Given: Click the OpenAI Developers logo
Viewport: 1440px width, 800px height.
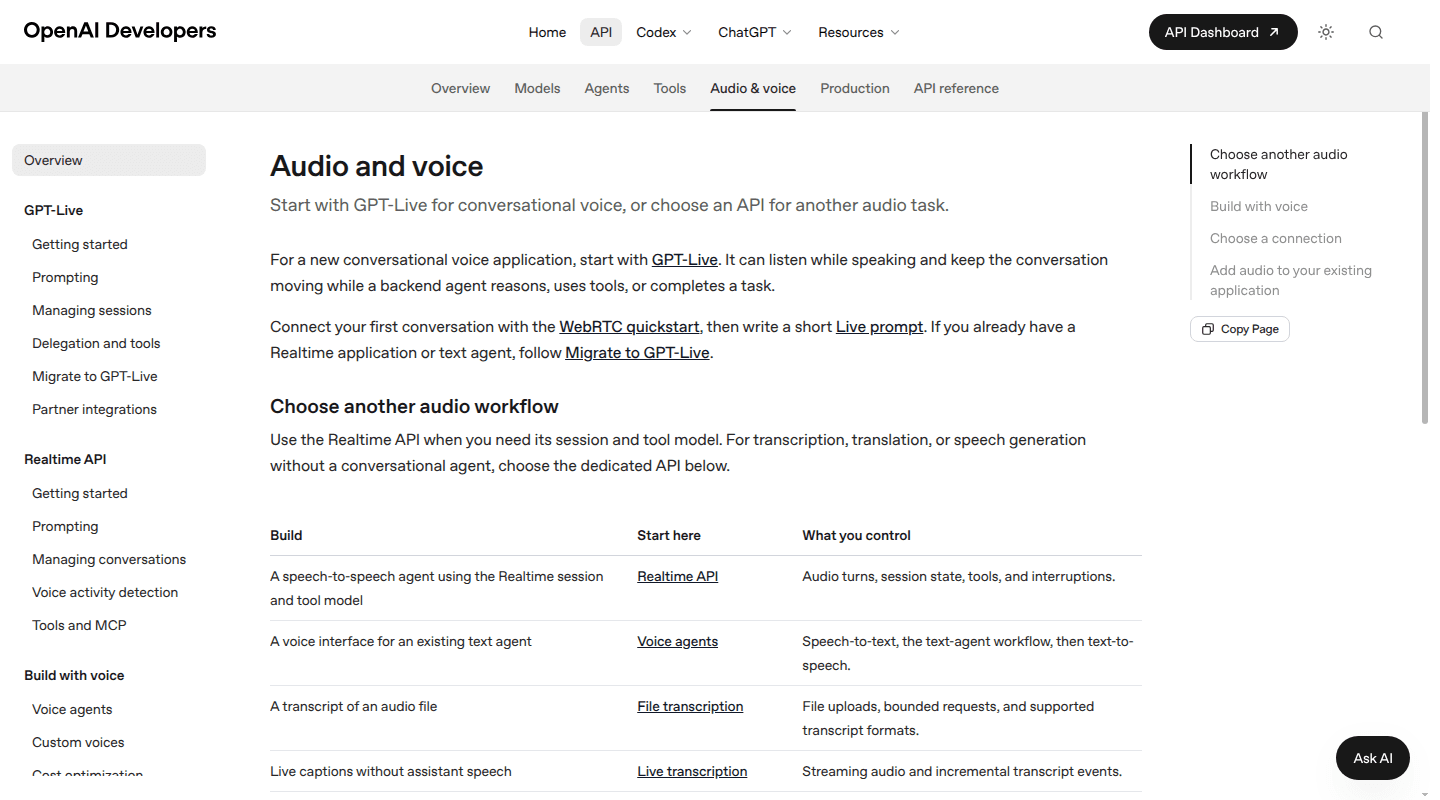Looking at the screenshot, I should click(120, 31).
